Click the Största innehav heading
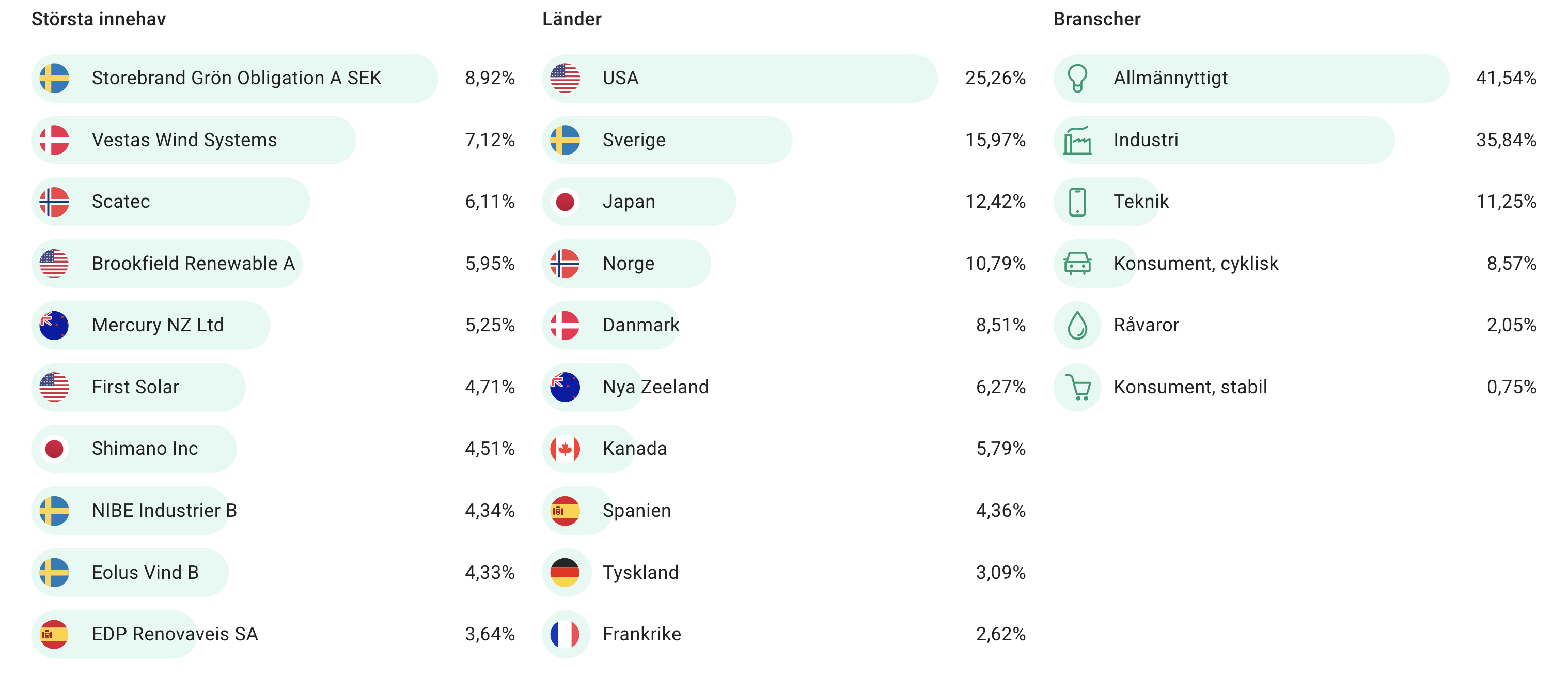Screen dimensions: 1568x675 tap(99, 20)
